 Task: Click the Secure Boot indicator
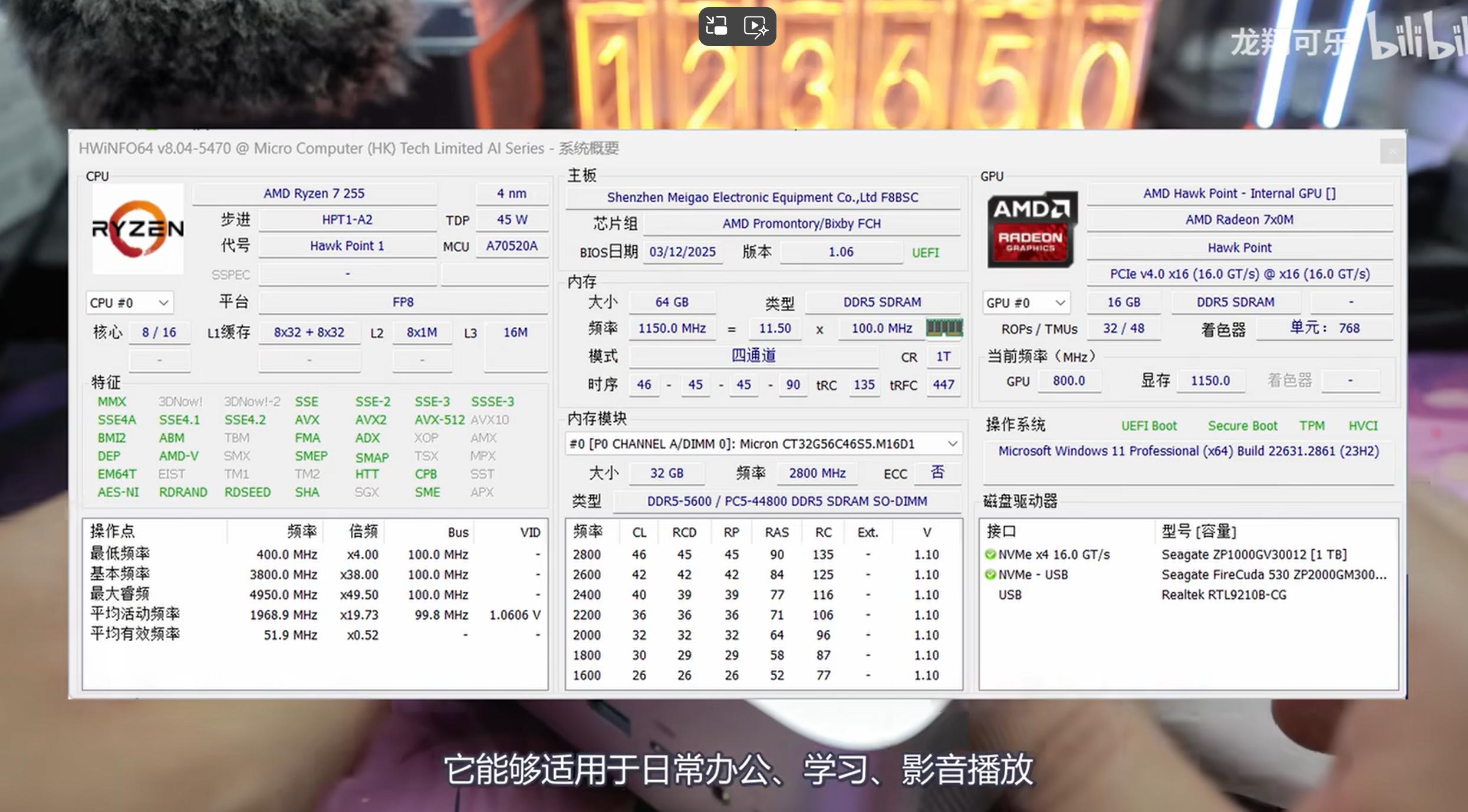tap(1242, 425)
